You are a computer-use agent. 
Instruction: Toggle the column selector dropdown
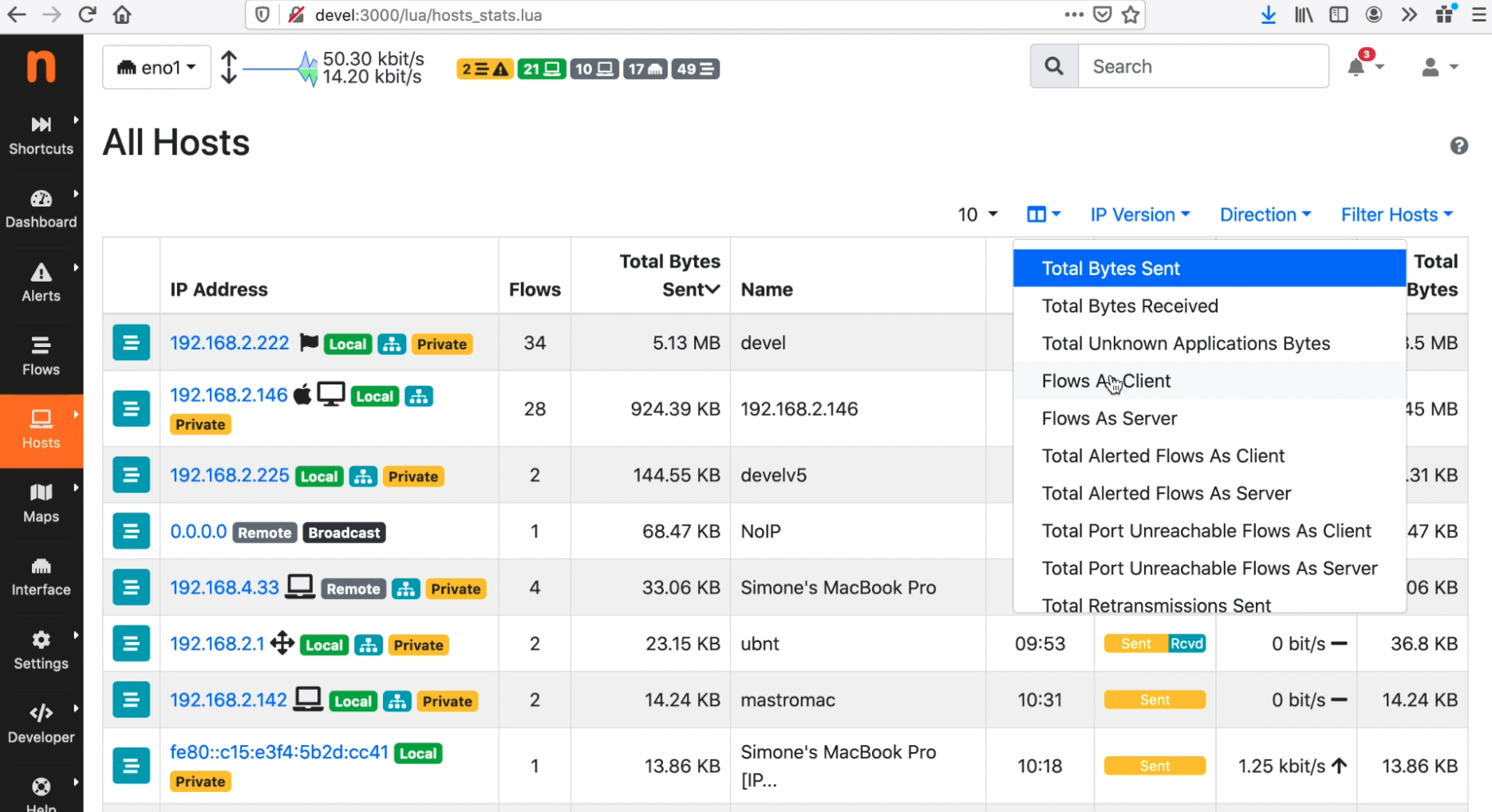click(x=1044, y=215)
